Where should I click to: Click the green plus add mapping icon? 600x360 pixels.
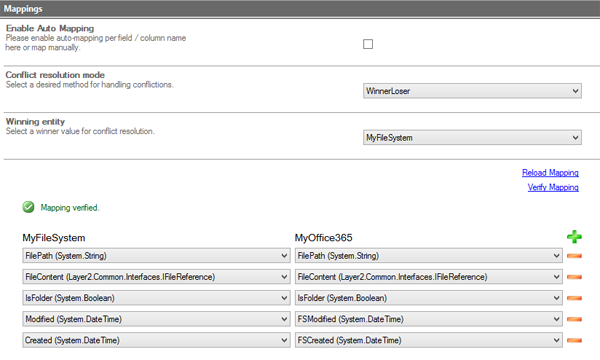(574, 237)
